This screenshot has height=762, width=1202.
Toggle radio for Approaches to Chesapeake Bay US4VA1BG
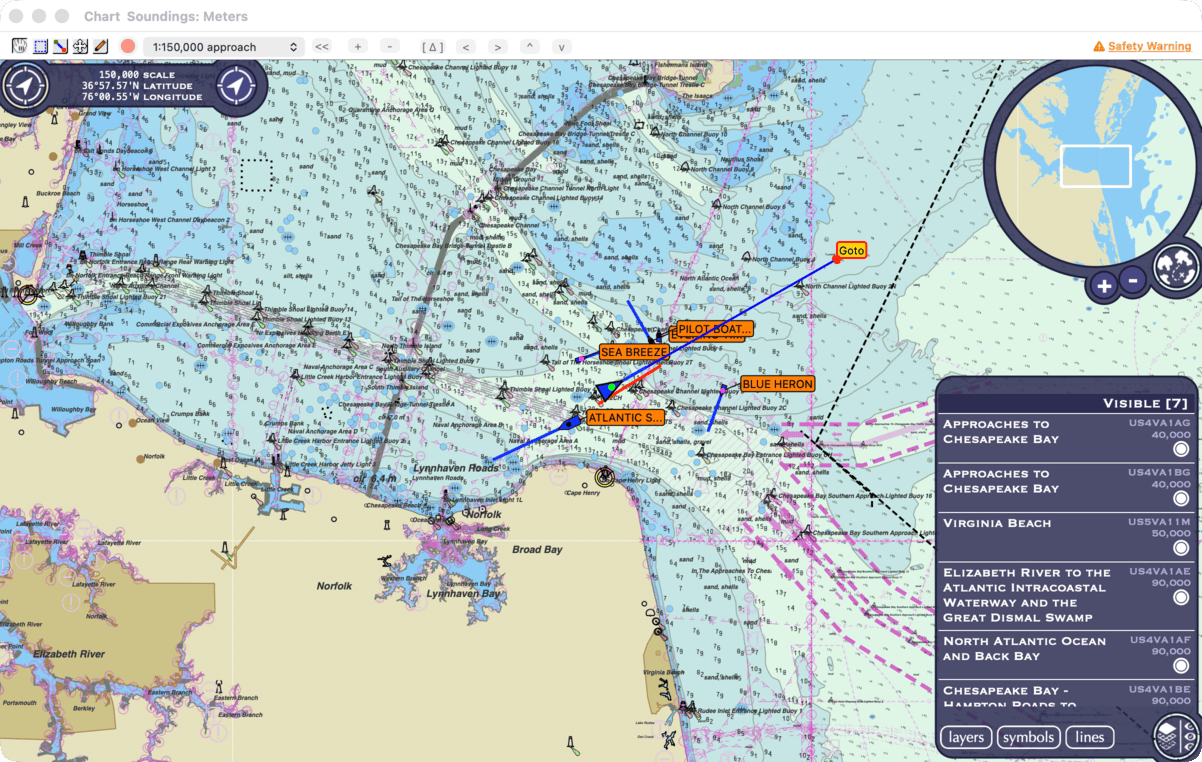(1181, 500)
